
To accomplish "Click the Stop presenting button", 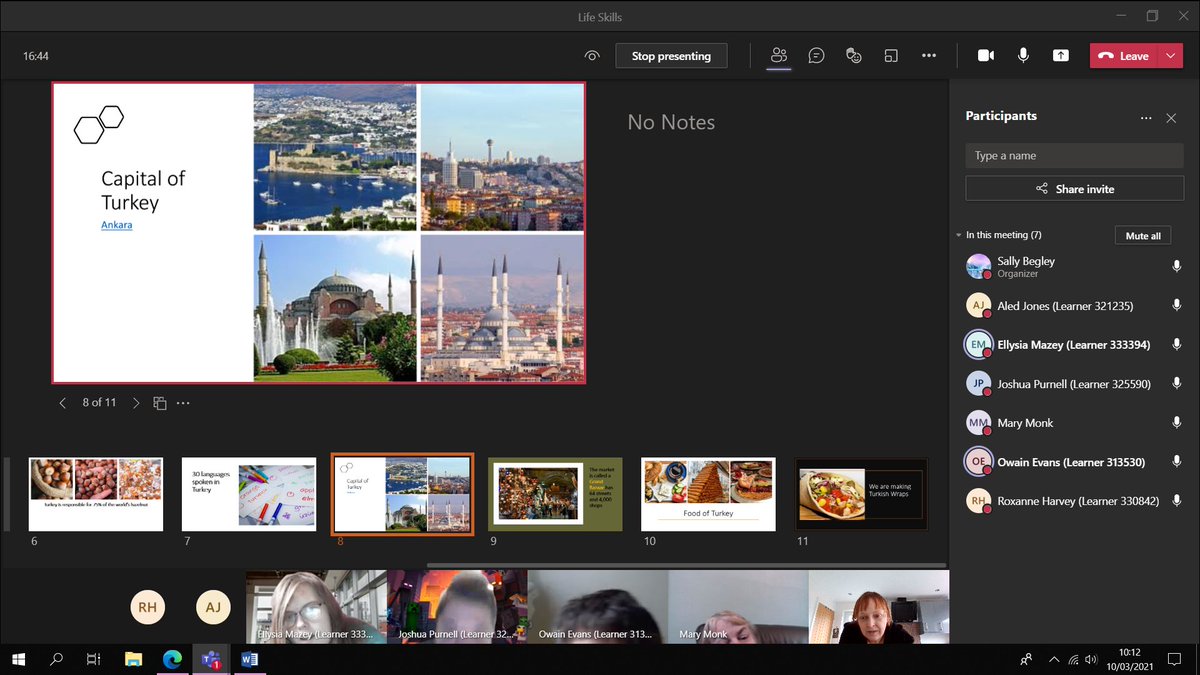I will point(671,56).
